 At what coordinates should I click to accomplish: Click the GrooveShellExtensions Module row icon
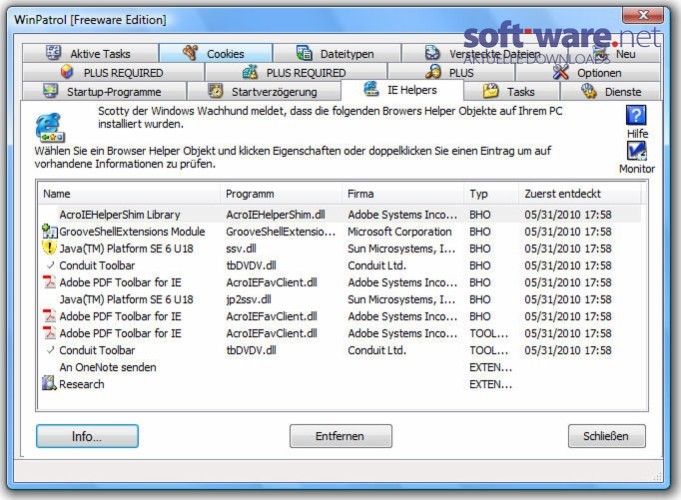[50, 231]
